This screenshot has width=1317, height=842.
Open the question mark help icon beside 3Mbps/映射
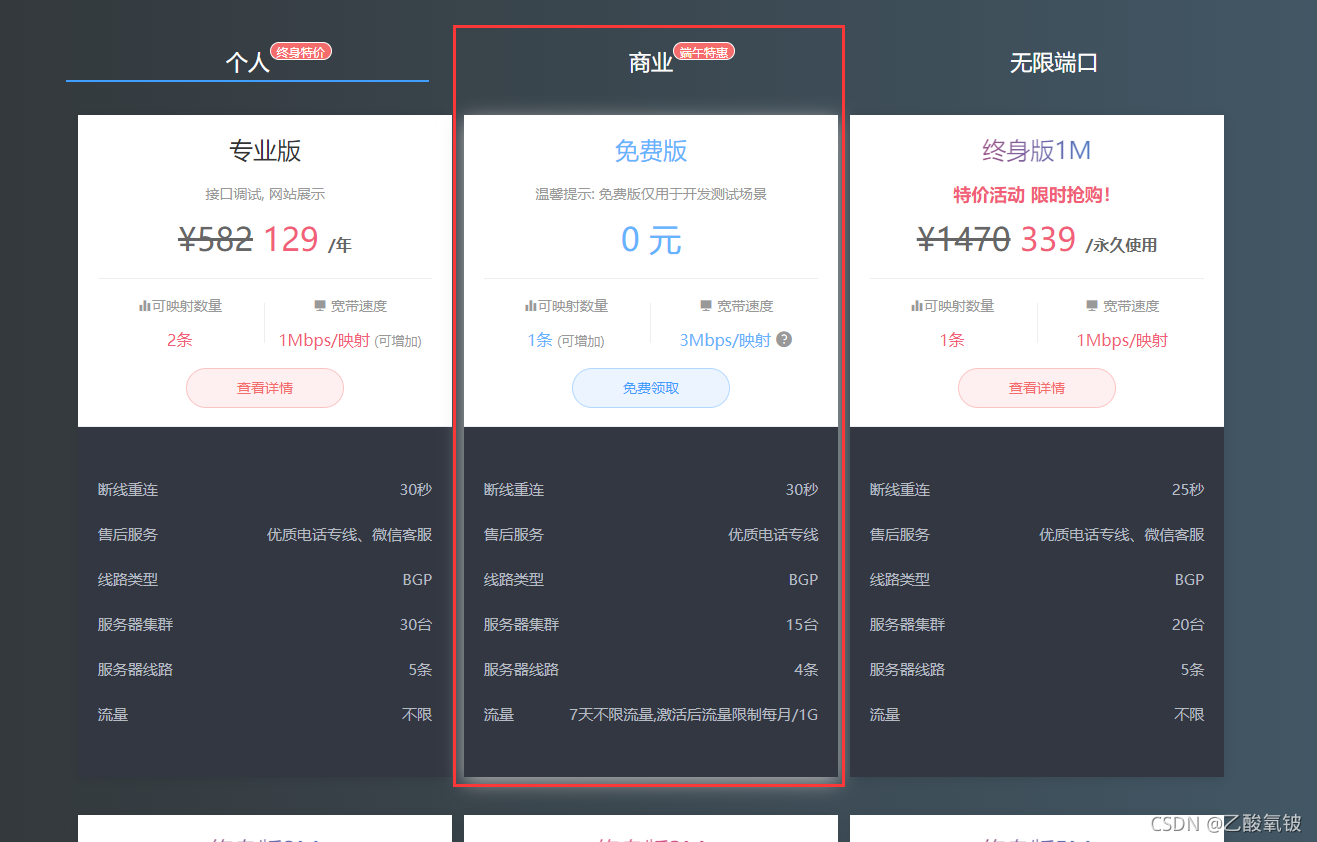tap(783, 339)
